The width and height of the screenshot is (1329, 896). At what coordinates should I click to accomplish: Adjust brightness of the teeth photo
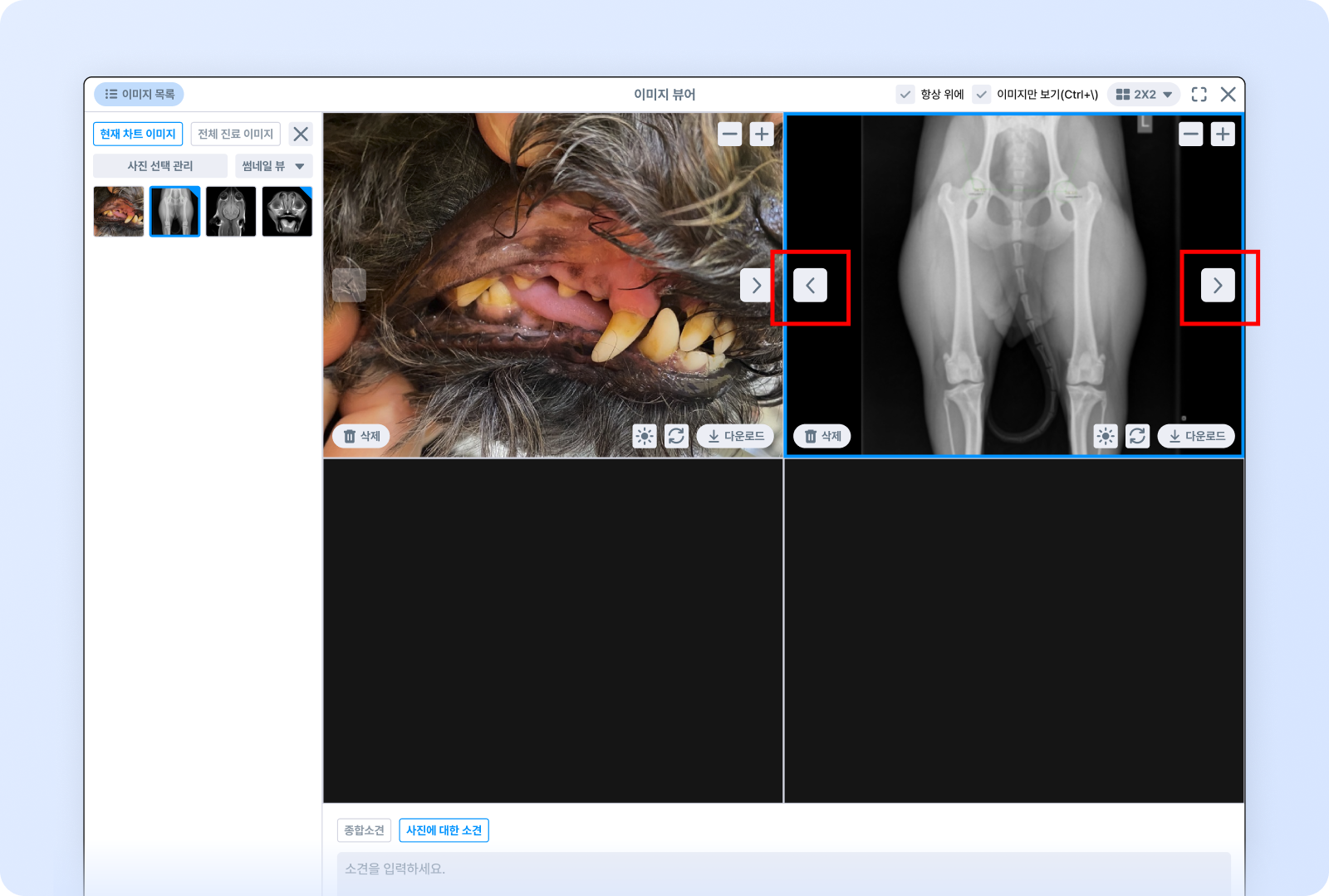645,436
